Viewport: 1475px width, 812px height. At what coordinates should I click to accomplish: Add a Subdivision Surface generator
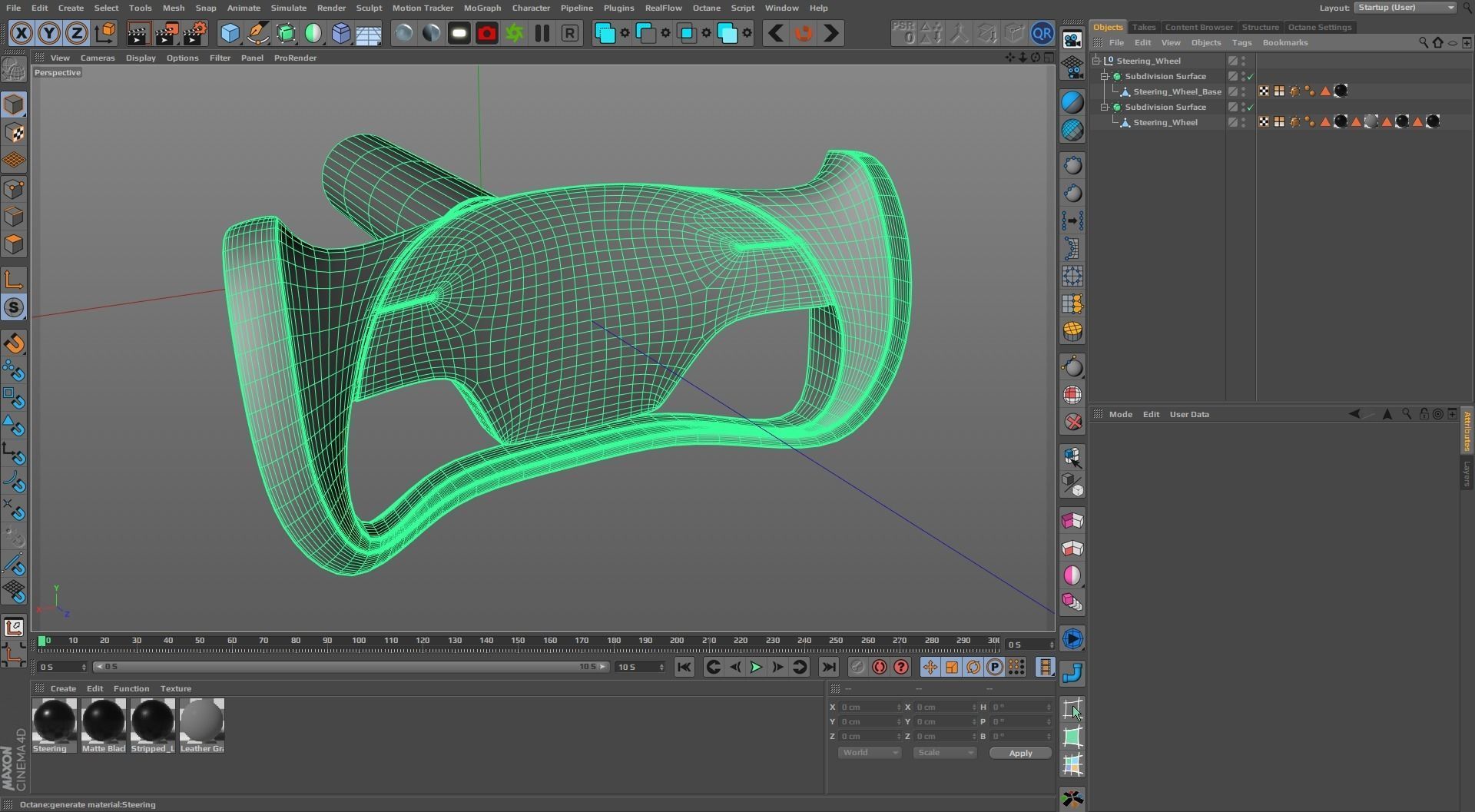(286, 33)
